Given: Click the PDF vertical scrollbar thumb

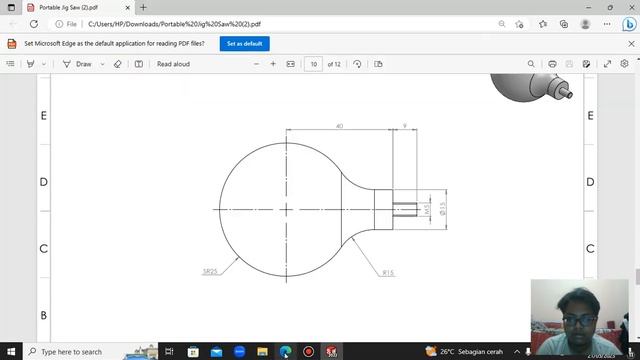Looking at the screenshot, I should (x=637, y=277).
